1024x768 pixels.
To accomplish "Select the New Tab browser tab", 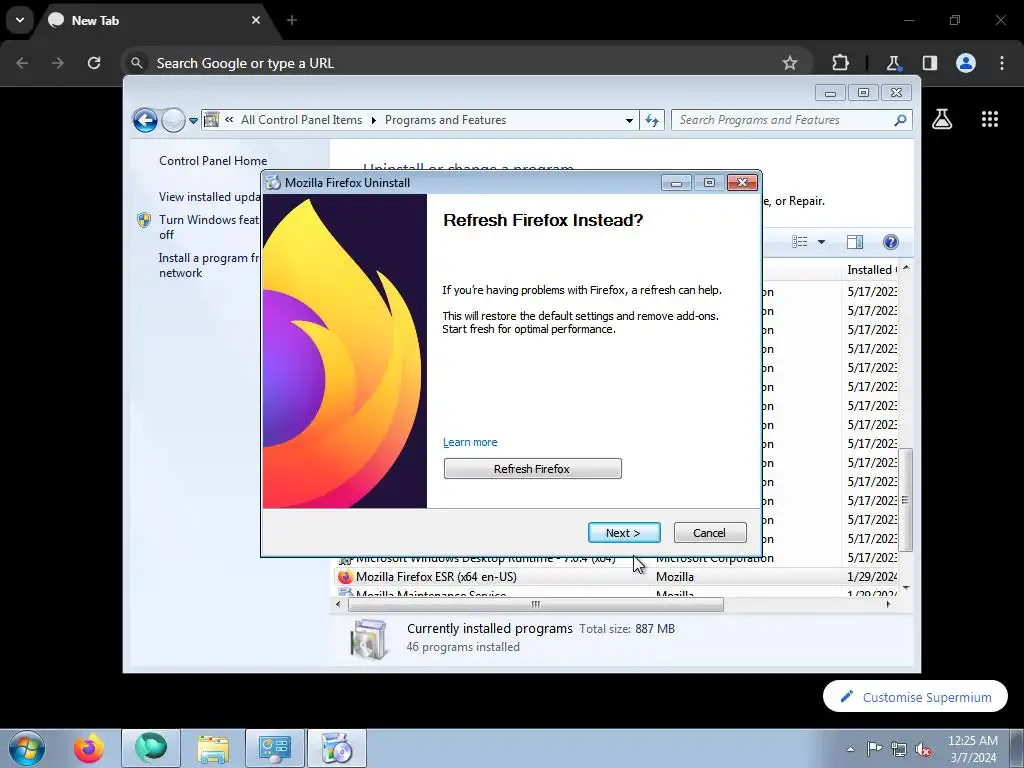I will (155, 20).
